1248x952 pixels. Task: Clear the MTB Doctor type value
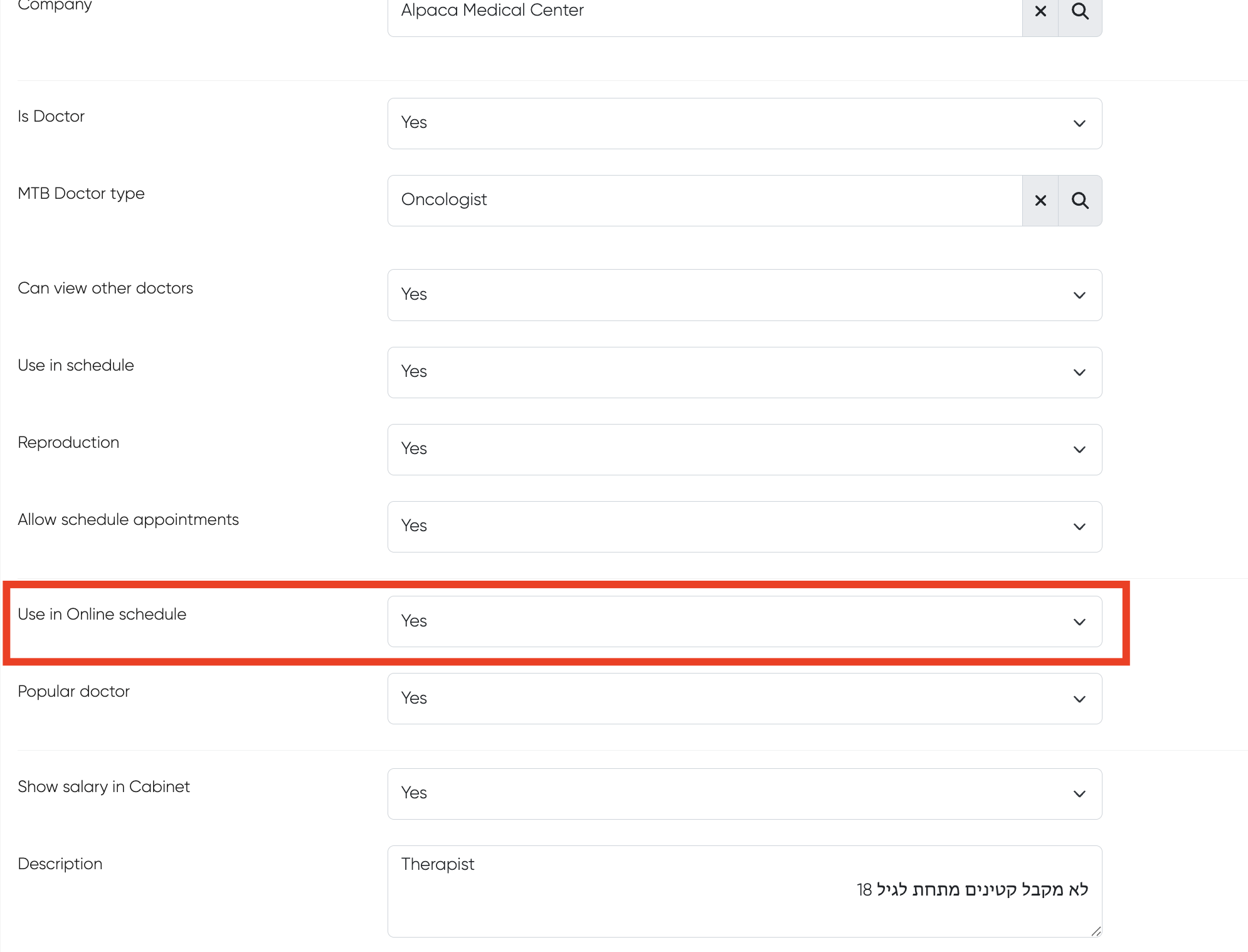pyautogui.click(x=1040, y=201)
